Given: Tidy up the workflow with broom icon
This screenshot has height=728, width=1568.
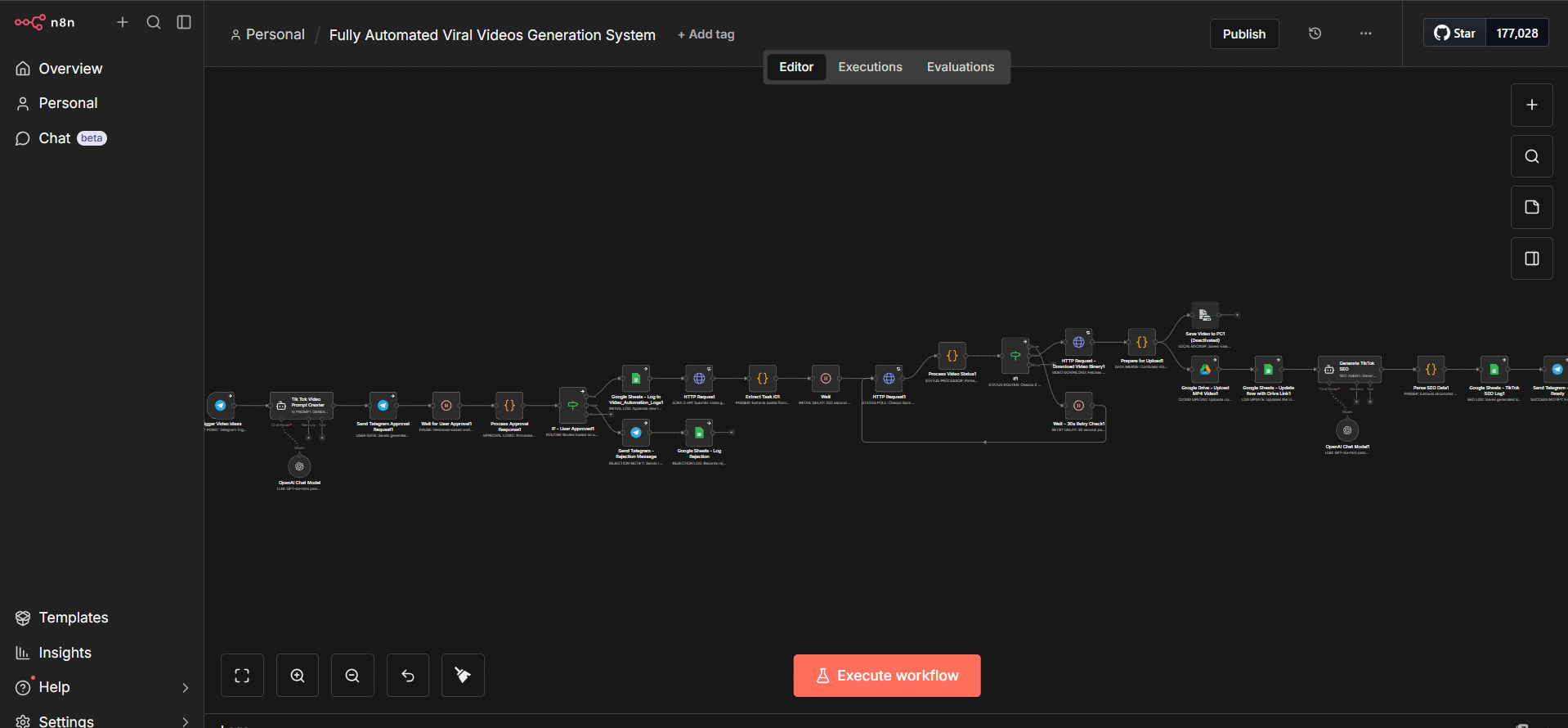Looking at the screenshot, I should pyautogui.click(x=463, y=676).
